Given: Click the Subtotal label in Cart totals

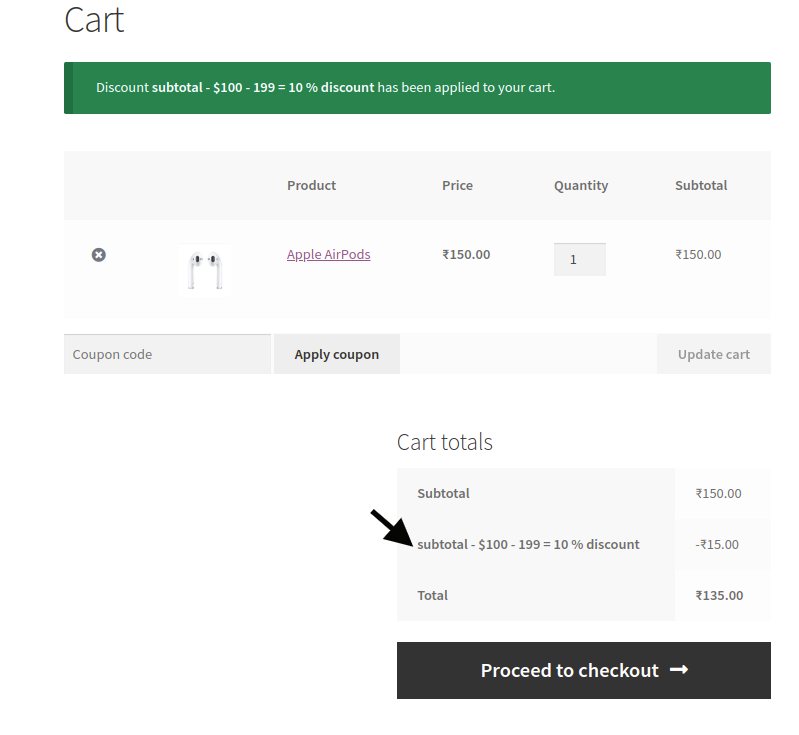Looking at the screenshot, I should pyautogui.click(x=443, y=493).
